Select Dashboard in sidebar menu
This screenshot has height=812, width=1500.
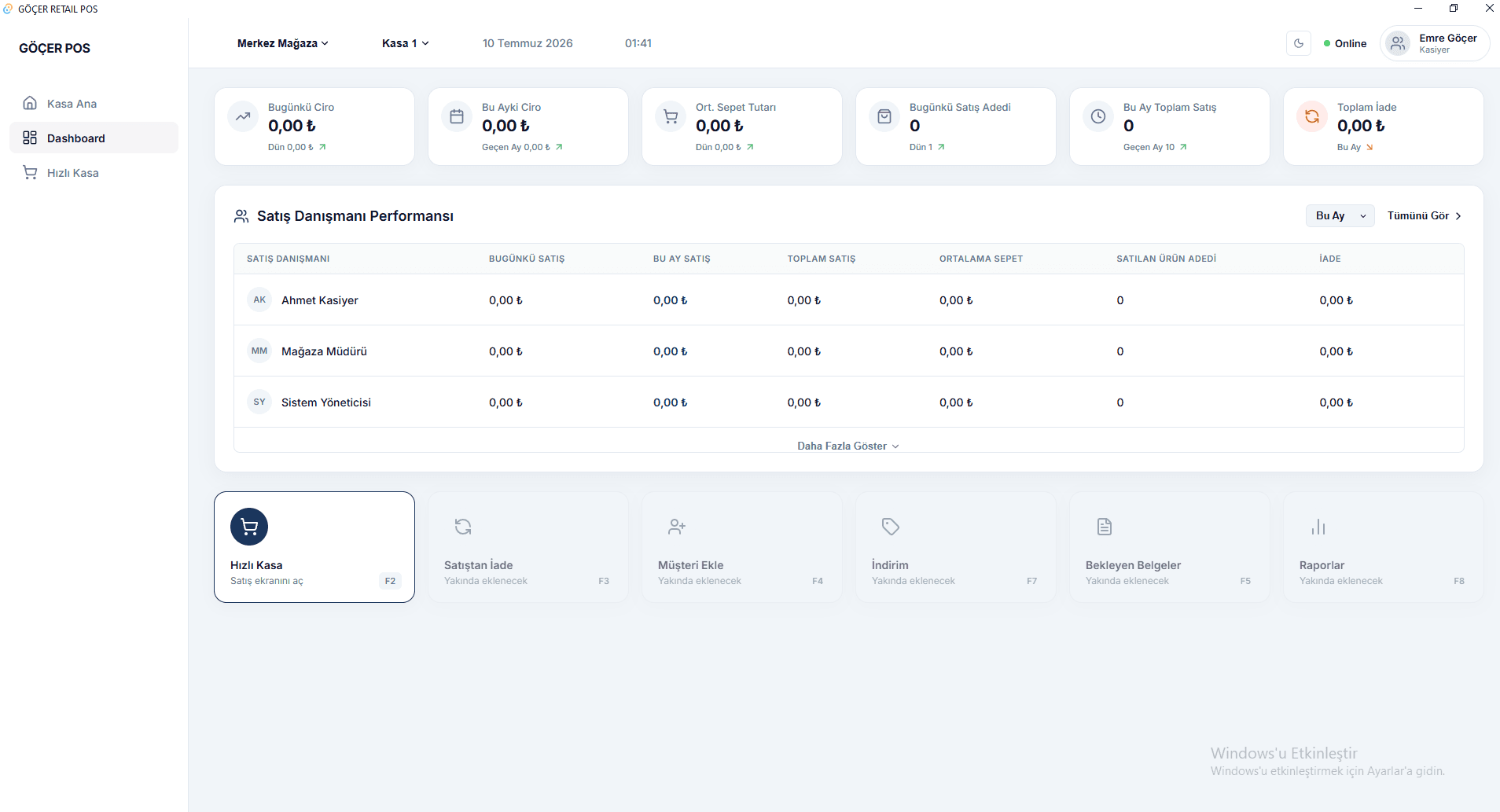(x=94, y=138)
